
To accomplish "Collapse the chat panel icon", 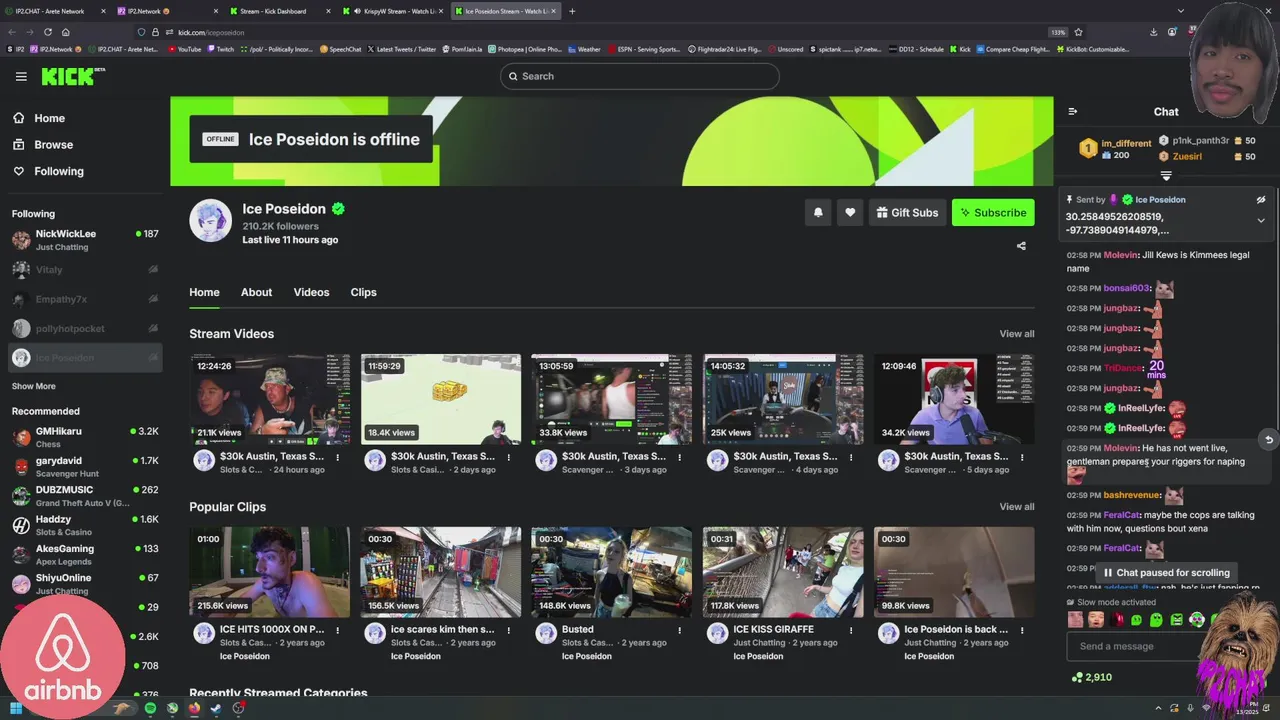I will 1072,112.
